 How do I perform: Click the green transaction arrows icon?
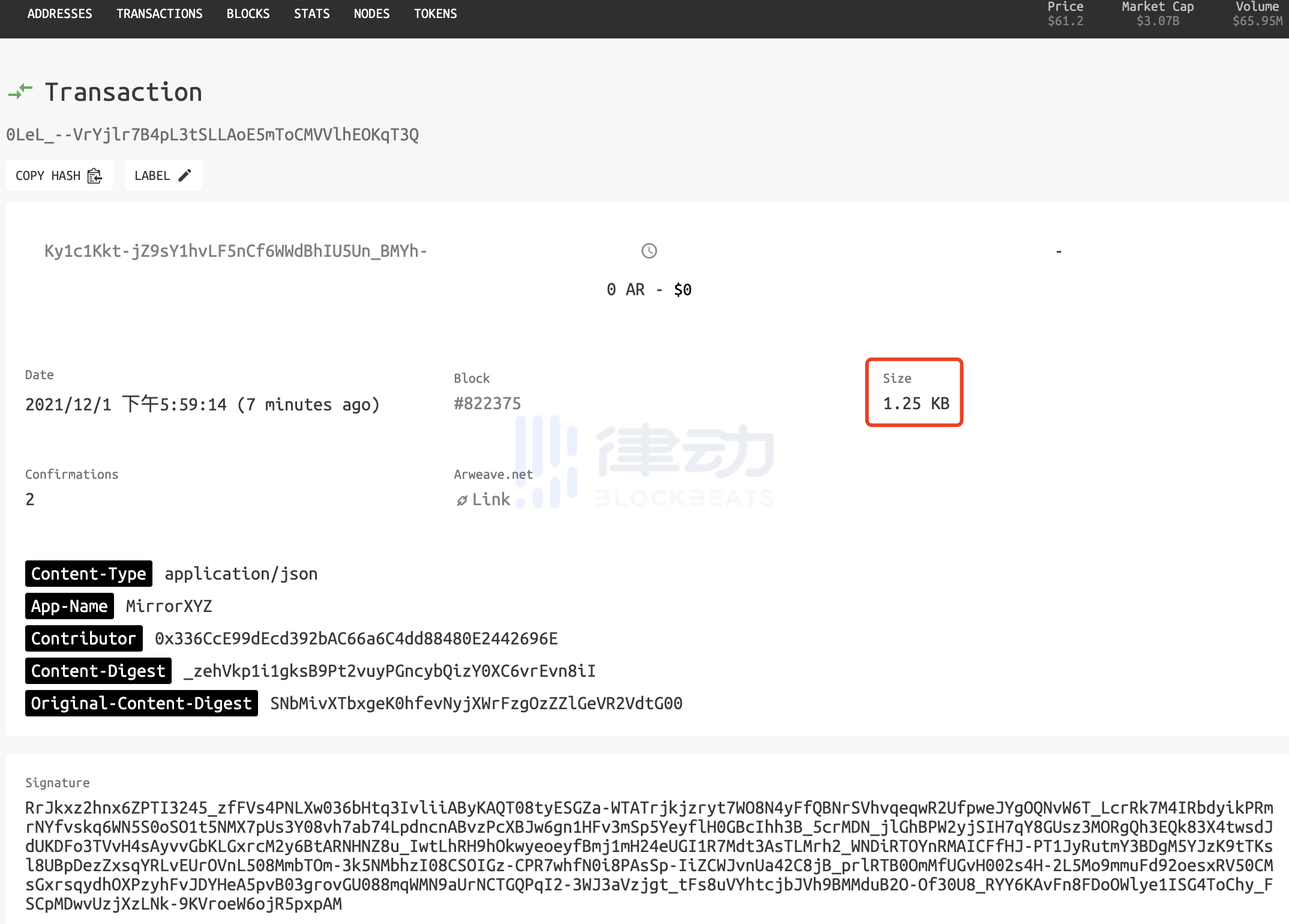pyautogui.click(x=20, y=92)
